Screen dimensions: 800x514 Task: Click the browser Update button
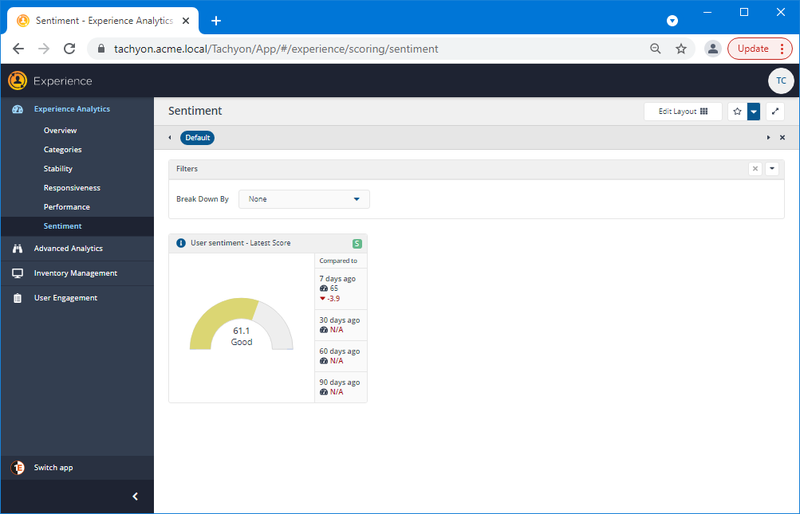[760, 48]
